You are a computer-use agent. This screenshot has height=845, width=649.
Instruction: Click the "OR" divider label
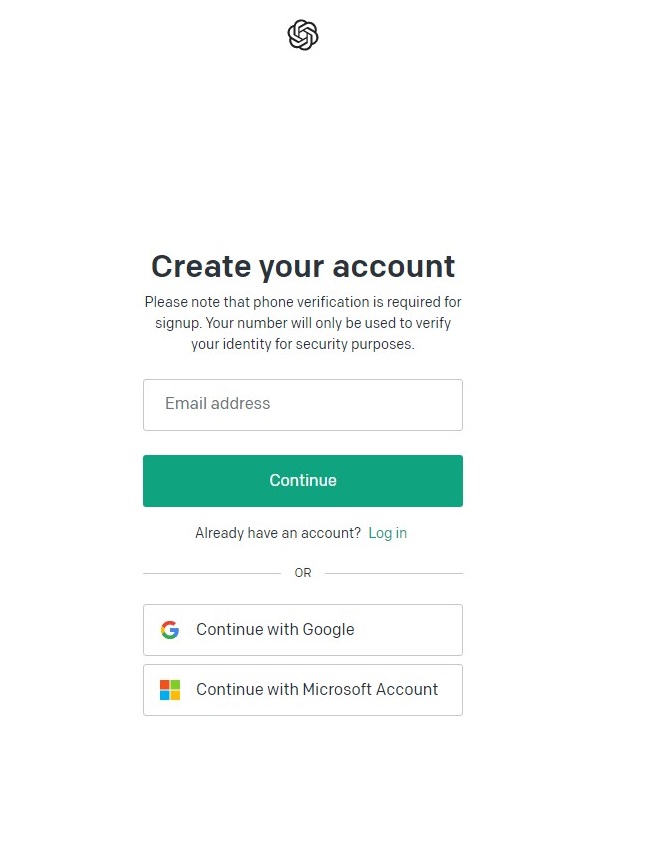[x=303, y=573]
